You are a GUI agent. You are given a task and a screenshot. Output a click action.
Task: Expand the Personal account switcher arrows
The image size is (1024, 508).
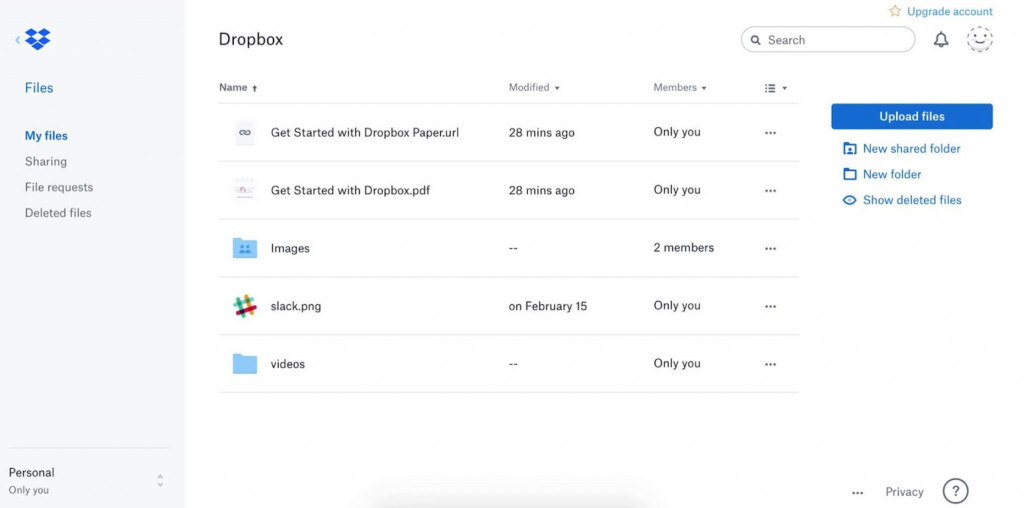pyautogui.click(x=160, y=481)
